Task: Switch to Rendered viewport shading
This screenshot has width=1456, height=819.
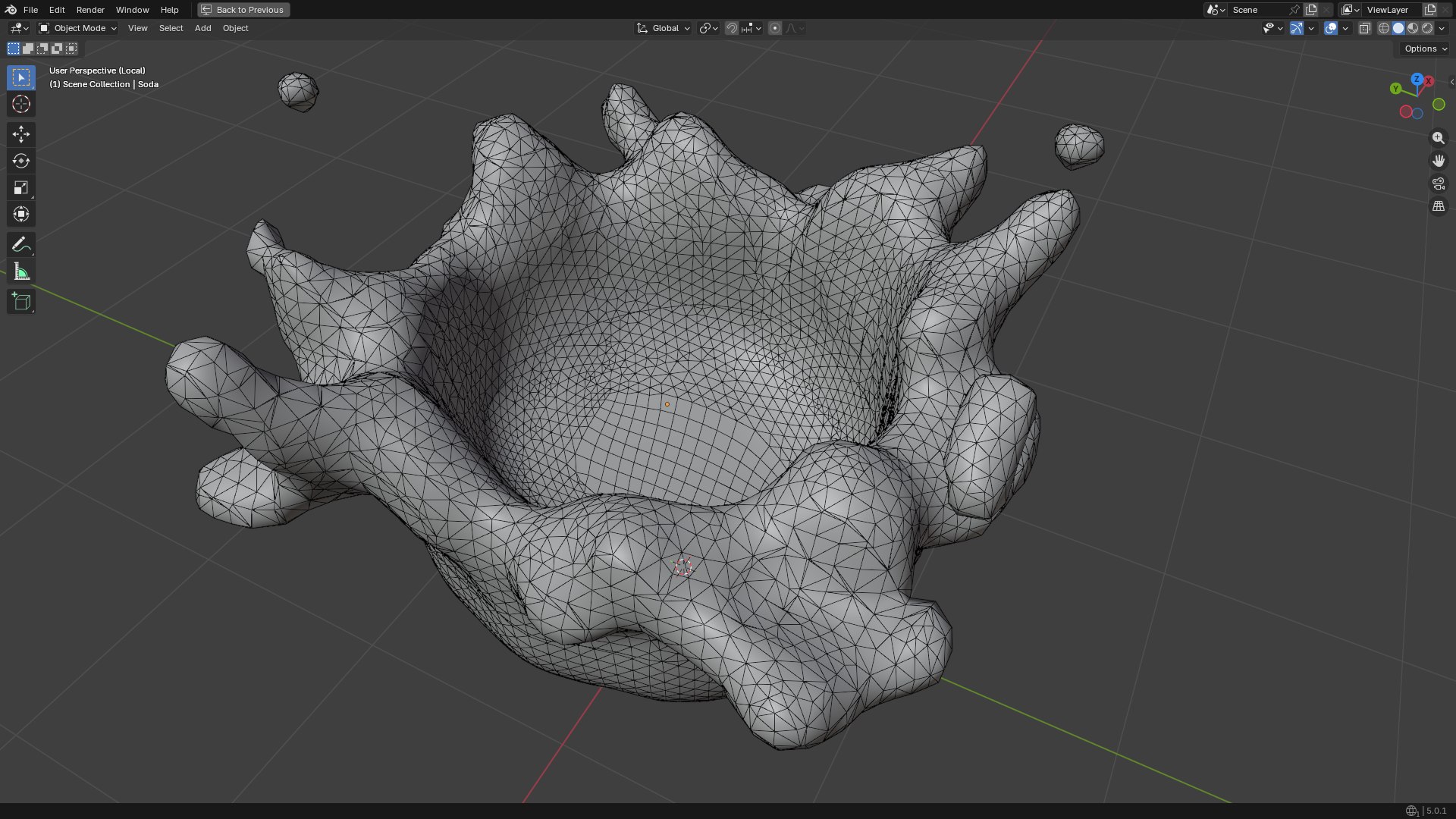Action: 1427,28
